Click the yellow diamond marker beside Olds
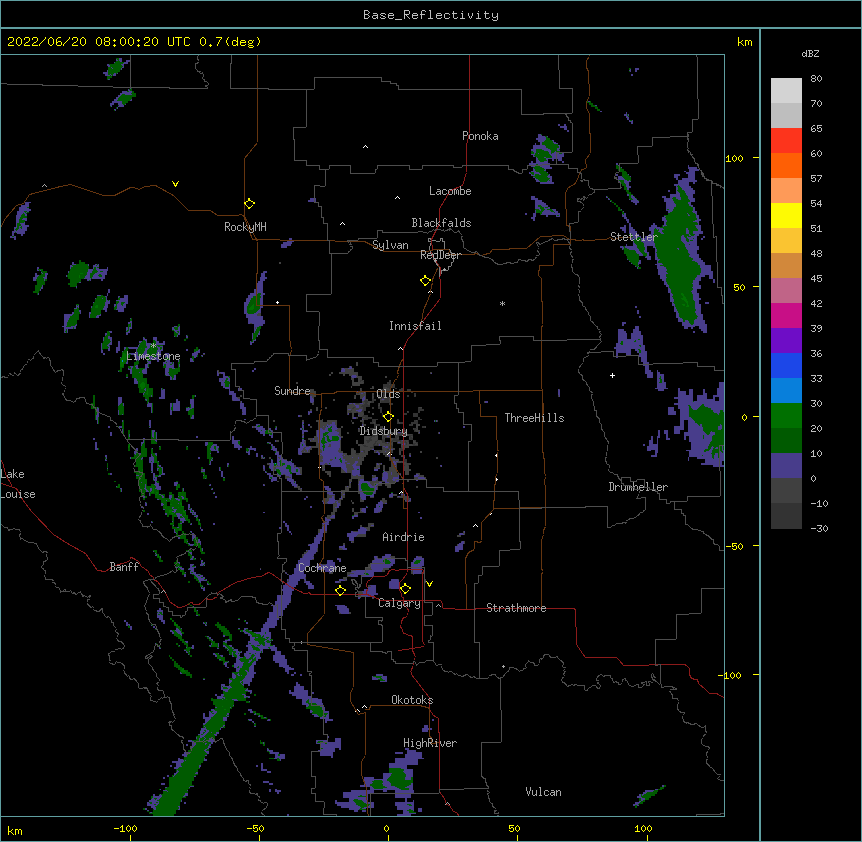862x842 pixels. 388,416
